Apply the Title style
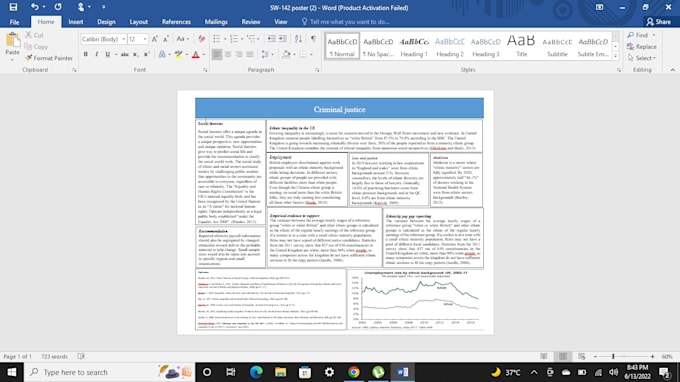 coord(521,46)
